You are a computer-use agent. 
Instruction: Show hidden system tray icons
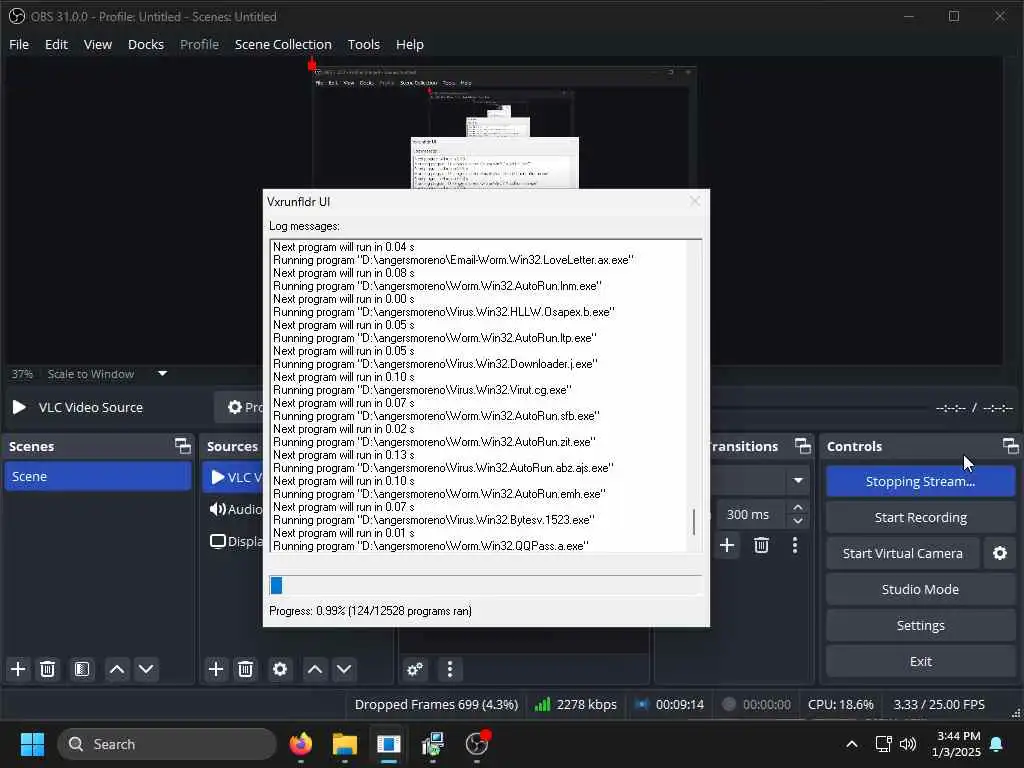(852, 744)
